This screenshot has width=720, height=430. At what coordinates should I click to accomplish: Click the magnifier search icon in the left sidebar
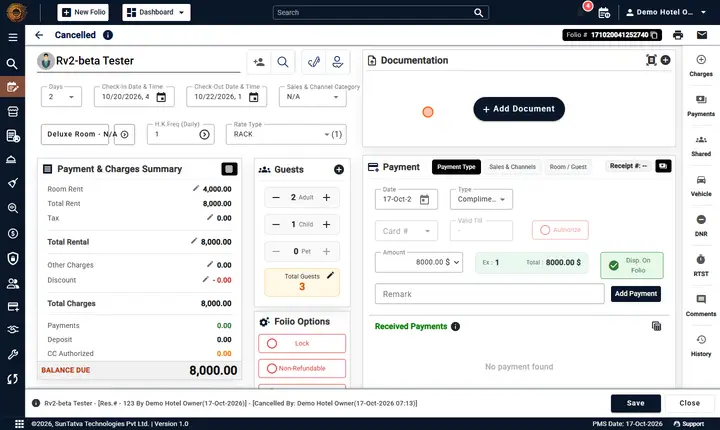(x=12, y=64)
